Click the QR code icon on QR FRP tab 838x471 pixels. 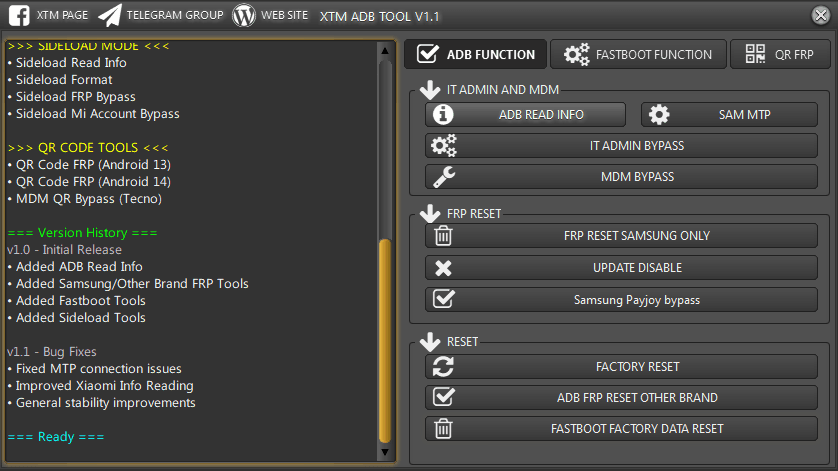[755, 54]
